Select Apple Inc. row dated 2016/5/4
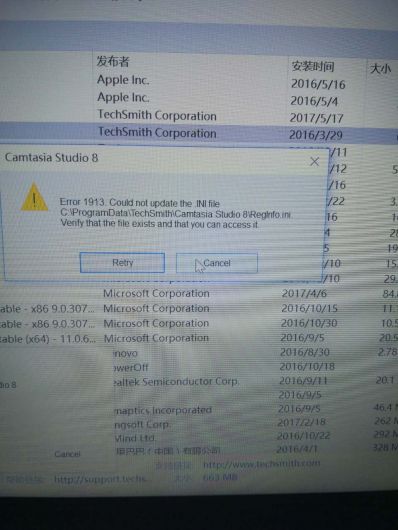398x530 pixels. 199,99
